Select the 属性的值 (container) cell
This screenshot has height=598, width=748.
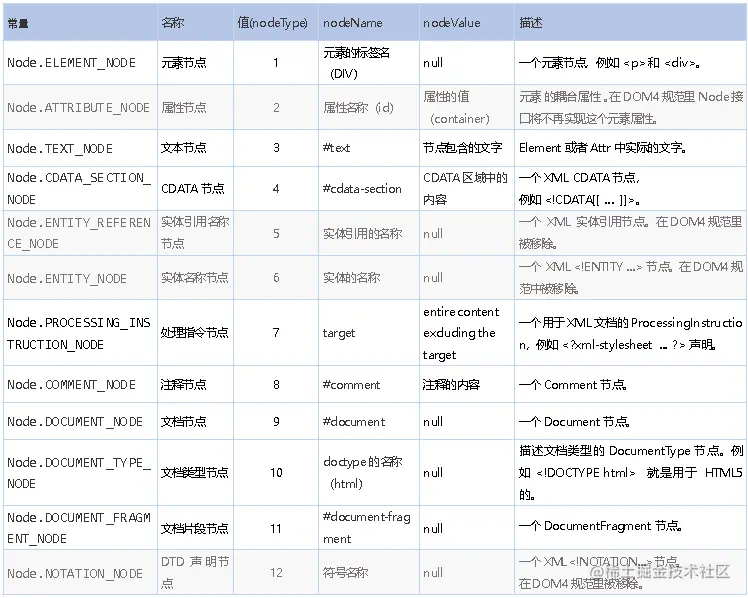coord(467,107)
